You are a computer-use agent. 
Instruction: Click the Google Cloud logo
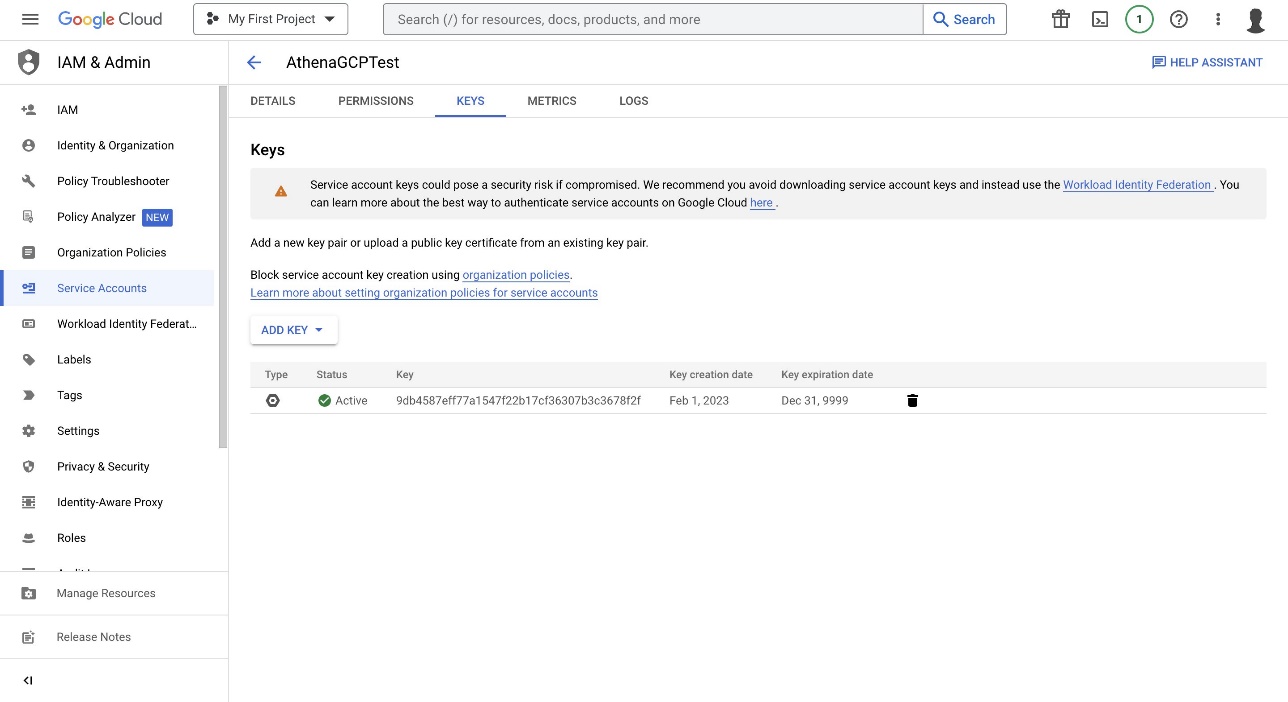[x=110, y=19]
